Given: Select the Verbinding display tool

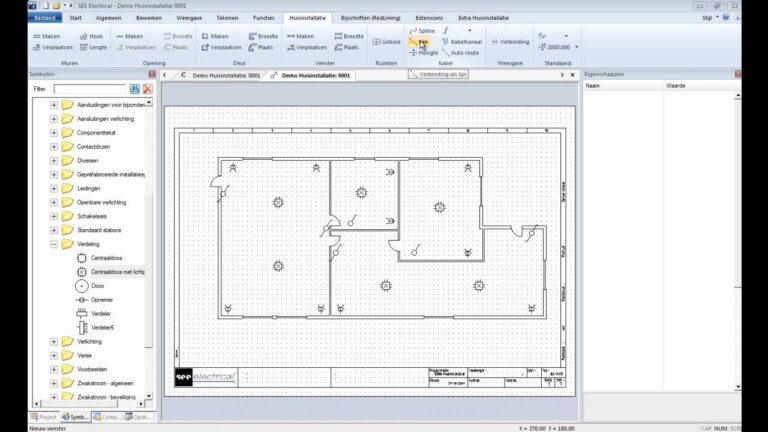Looking at the screenshot, I should (510, 42).
